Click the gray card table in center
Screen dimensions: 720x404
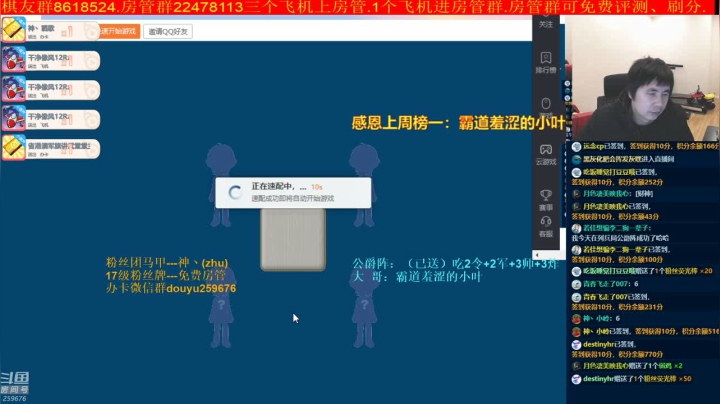pyautogui.click(x=293, y=240)
